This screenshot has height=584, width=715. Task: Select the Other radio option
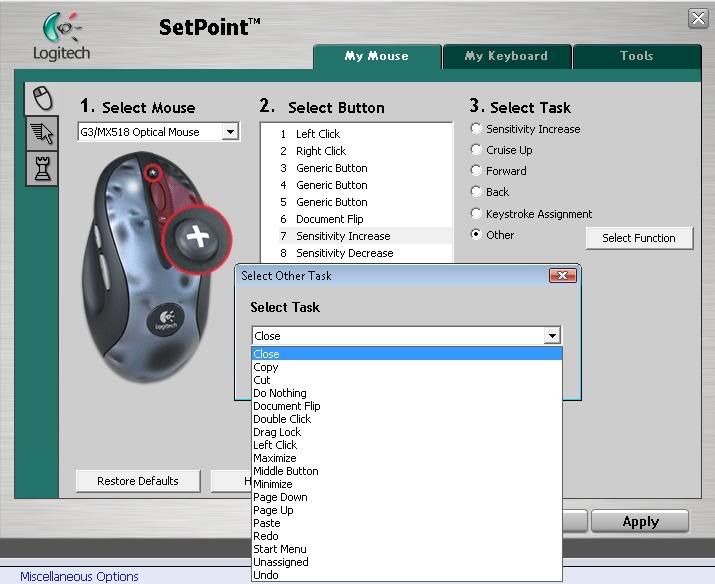pos(476,234)
